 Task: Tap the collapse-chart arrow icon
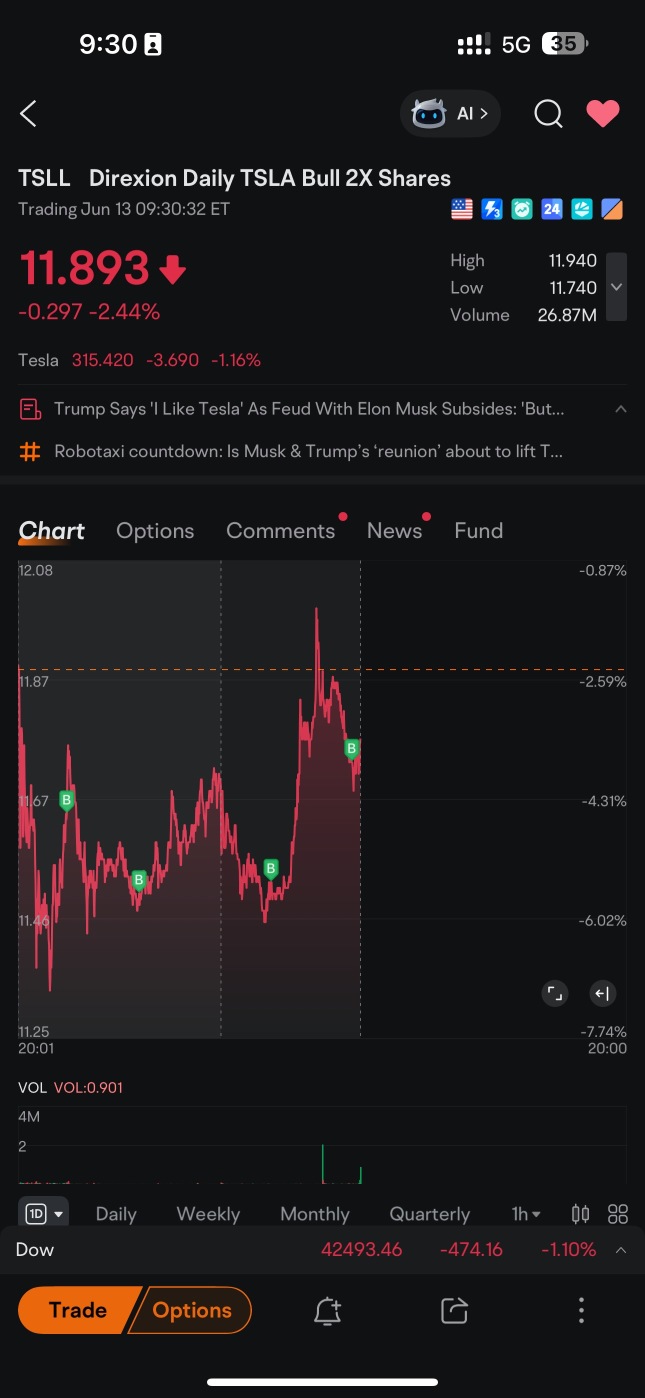click(602, 993)
